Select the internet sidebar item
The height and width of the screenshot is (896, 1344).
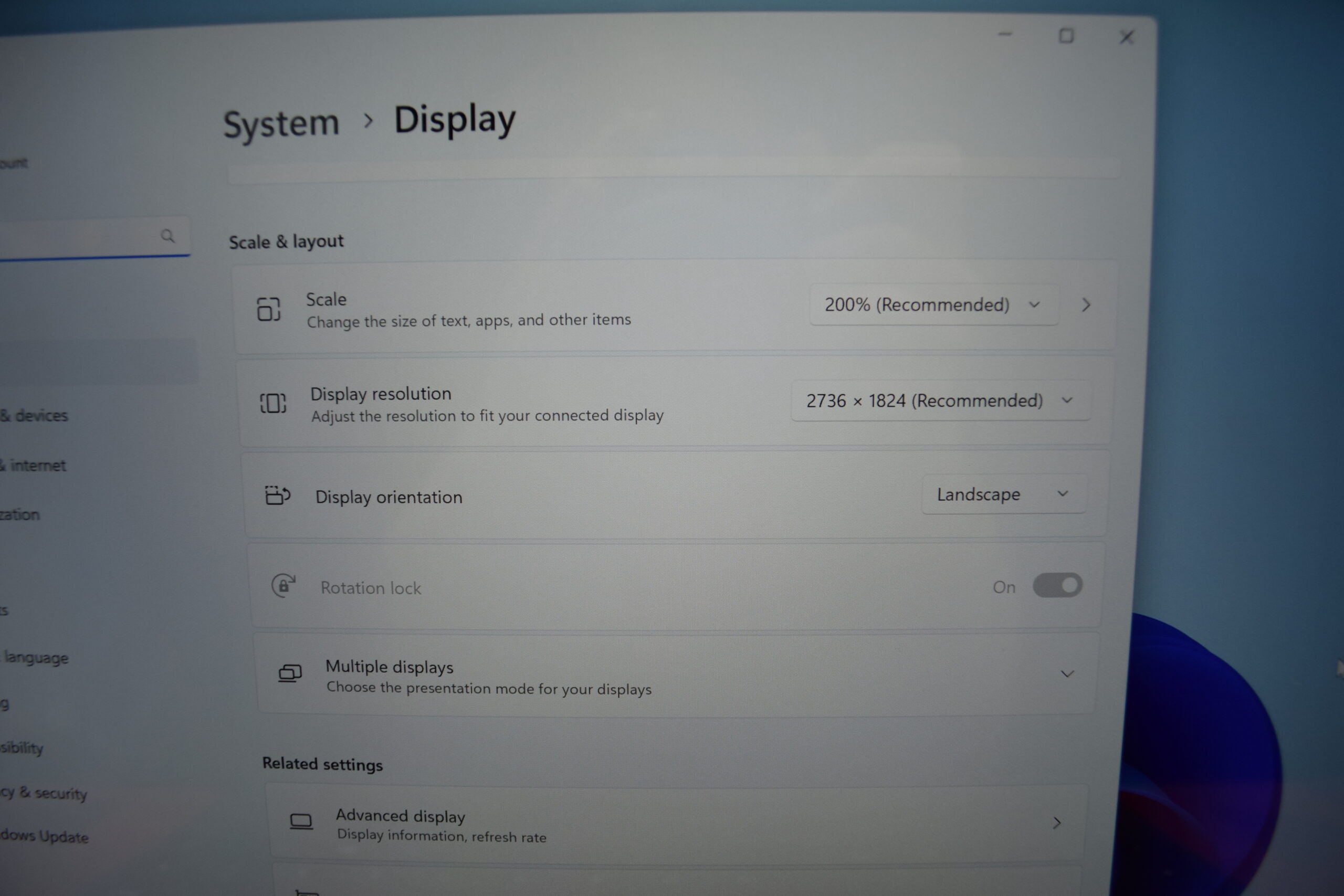[x=33, y=466]
